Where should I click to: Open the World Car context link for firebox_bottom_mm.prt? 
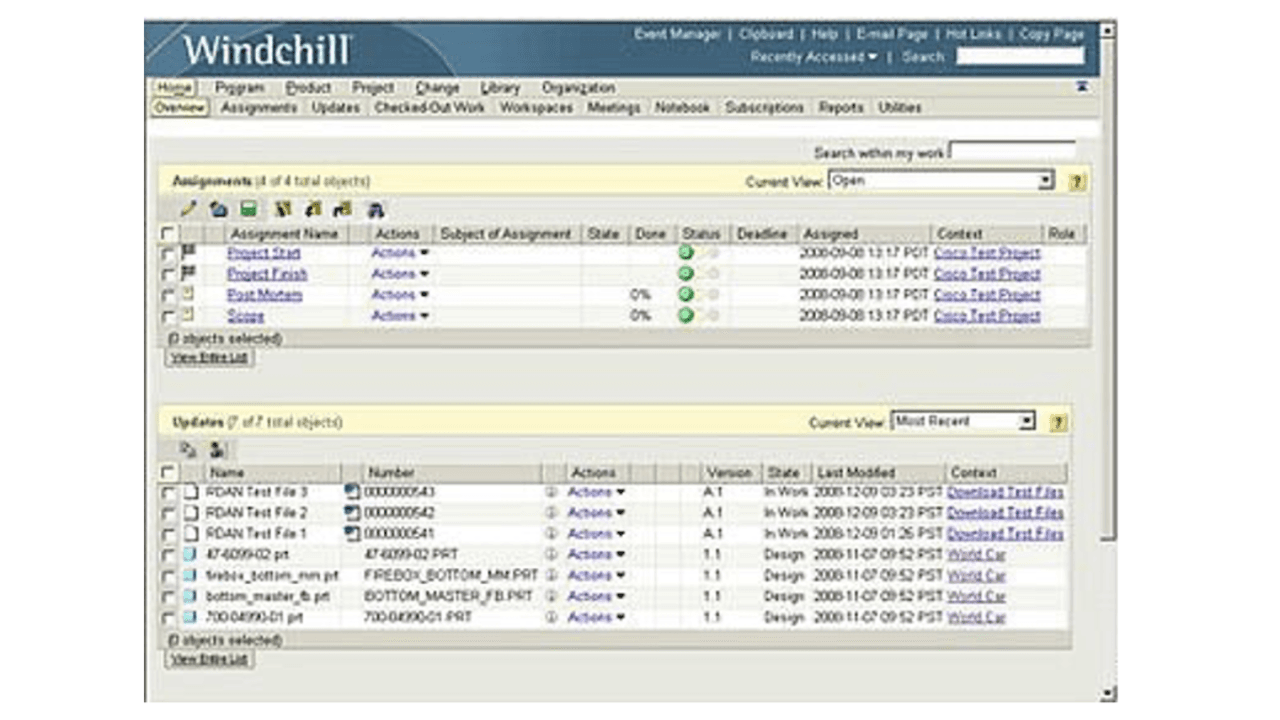click(x=976, y=576)
